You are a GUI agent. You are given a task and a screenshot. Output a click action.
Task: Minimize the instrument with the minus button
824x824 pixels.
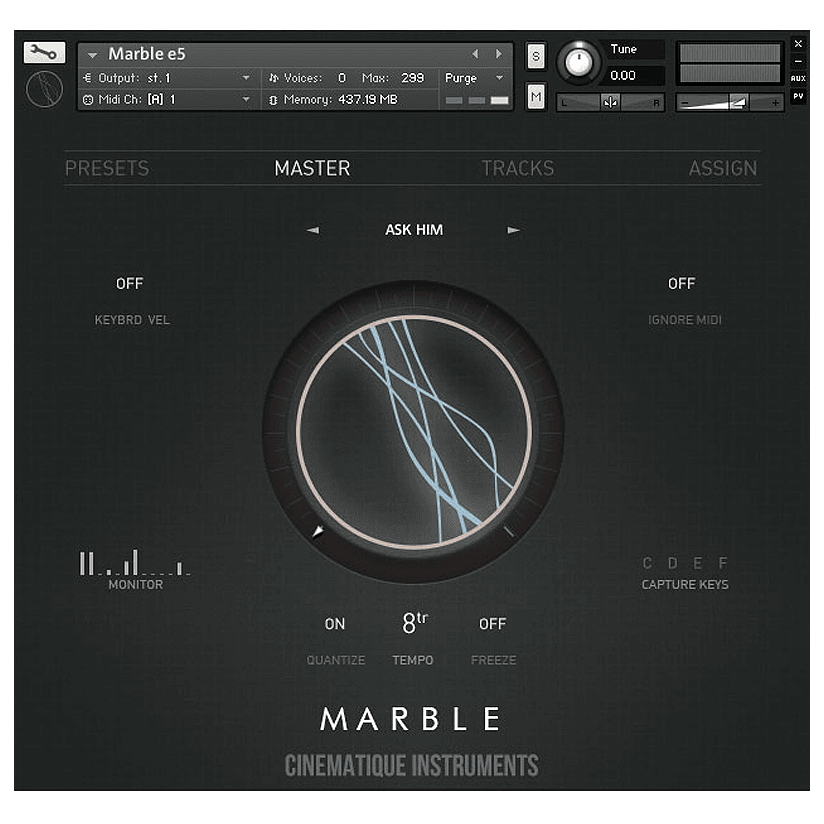[798, 61]
